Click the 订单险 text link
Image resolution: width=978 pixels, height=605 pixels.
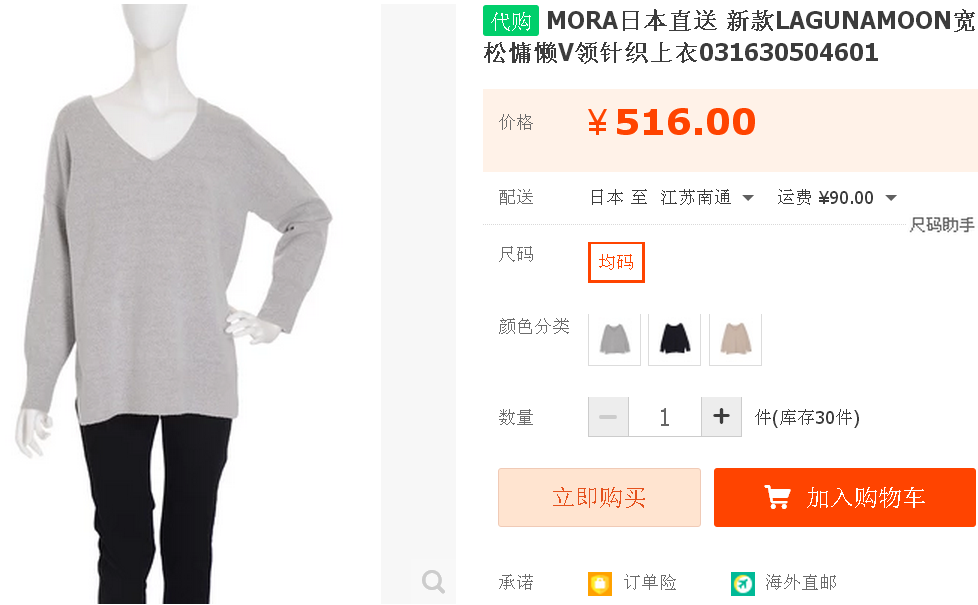point(650,583)
